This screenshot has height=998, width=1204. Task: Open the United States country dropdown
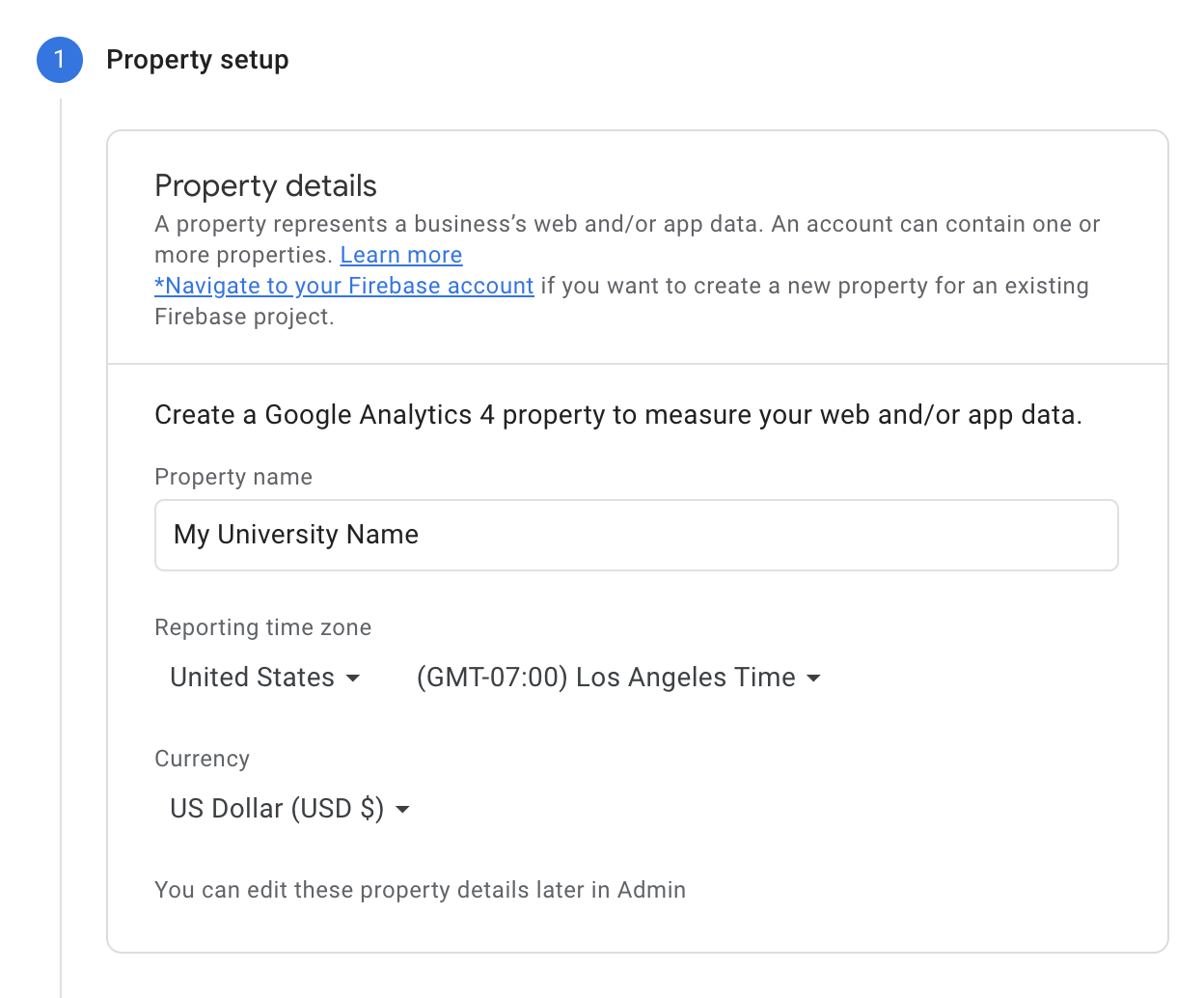coord(265,678)
